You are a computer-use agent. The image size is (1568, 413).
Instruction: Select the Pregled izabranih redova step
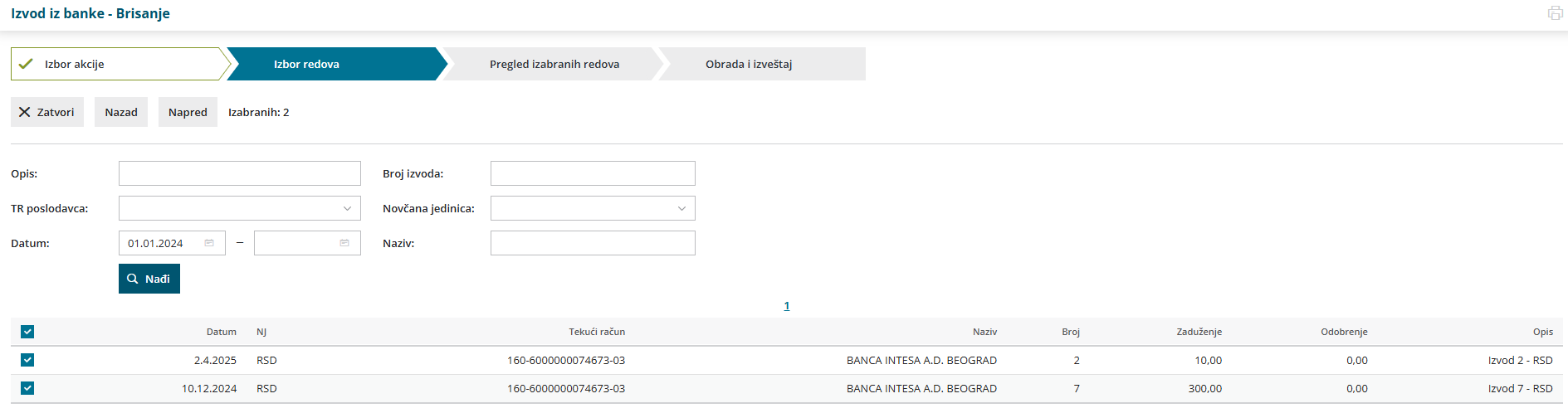point(554,64)
